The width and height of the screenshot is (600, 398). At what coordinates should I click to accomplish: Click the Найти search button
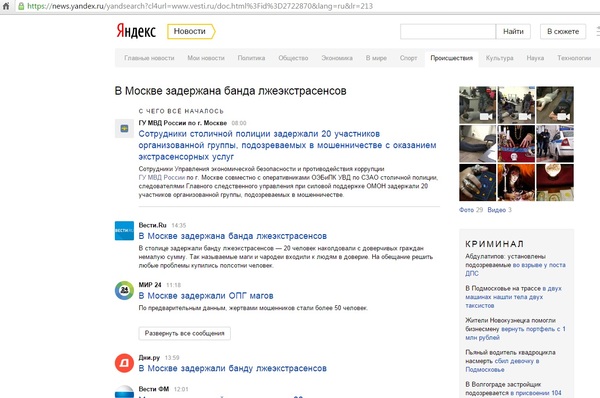point(513,31)
